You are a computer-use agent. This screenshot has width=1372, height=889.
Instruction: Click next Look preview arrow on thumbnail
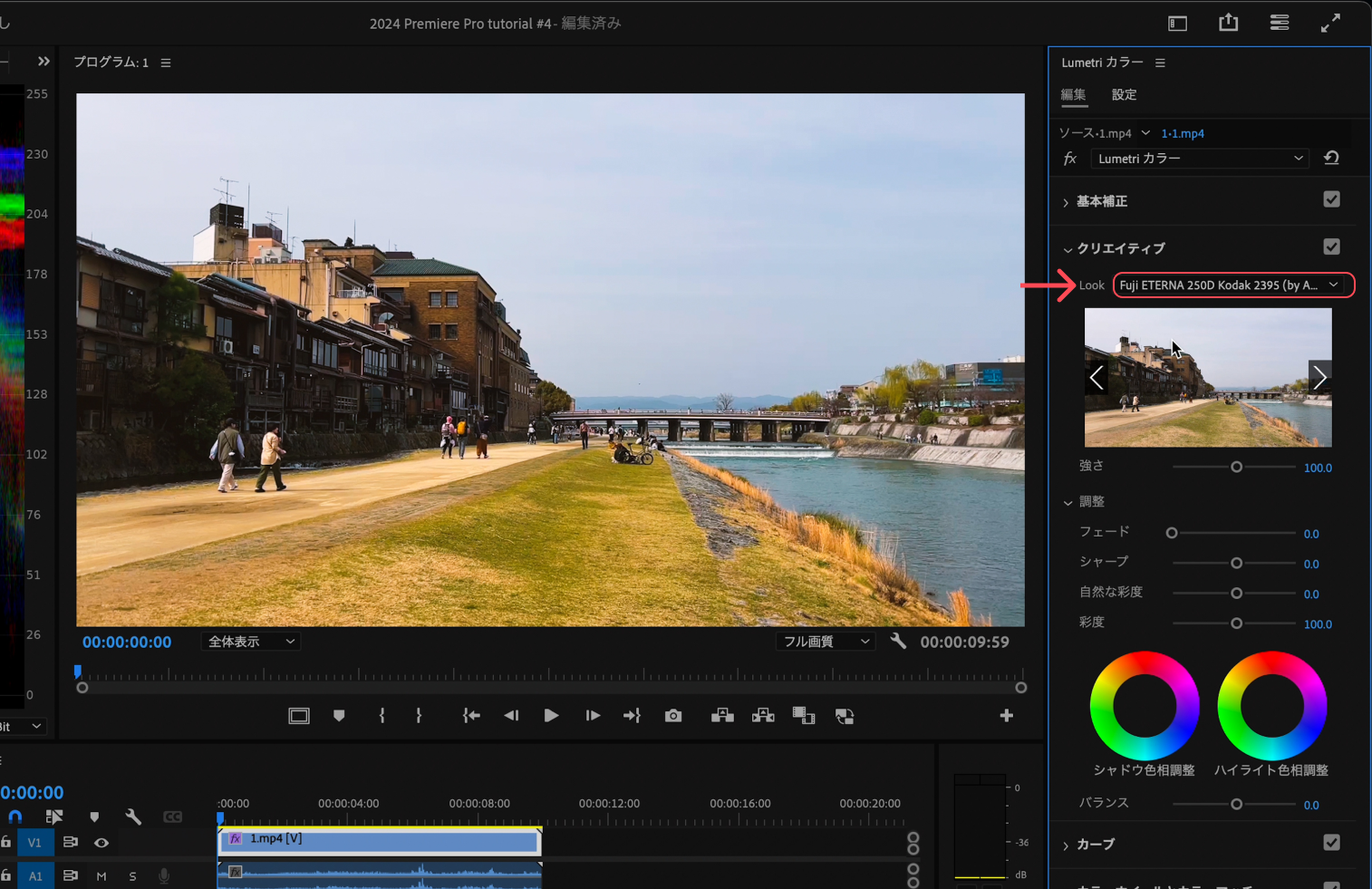(x=1319, y=377)
